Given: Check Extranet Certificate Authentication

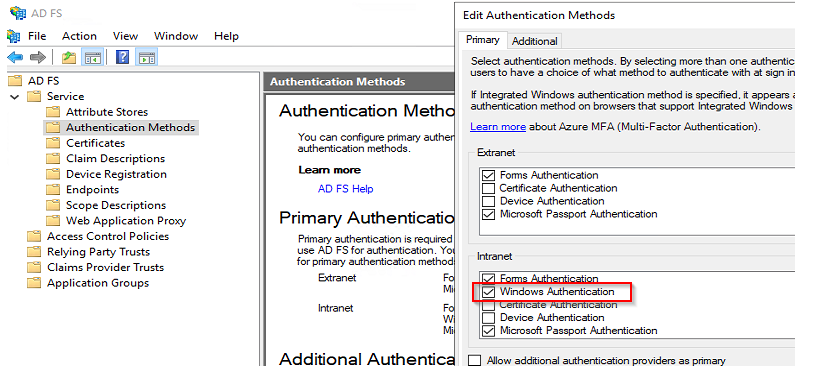Looking at the screenshot, I should point(489,188).
